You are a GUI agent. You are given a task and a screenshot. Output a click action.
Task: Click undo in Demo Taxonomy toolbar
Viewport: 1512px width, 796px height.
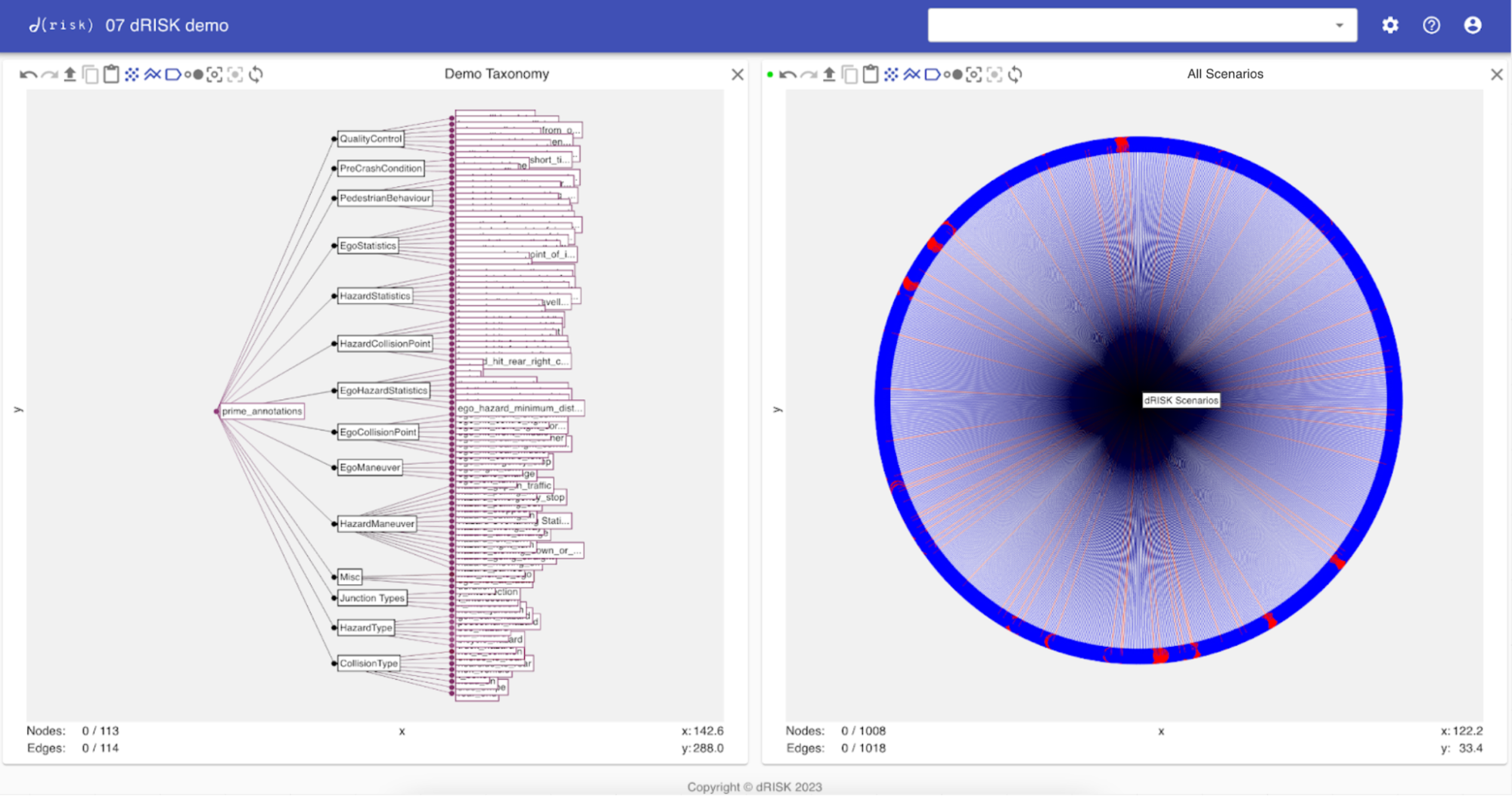pos(28,74)
